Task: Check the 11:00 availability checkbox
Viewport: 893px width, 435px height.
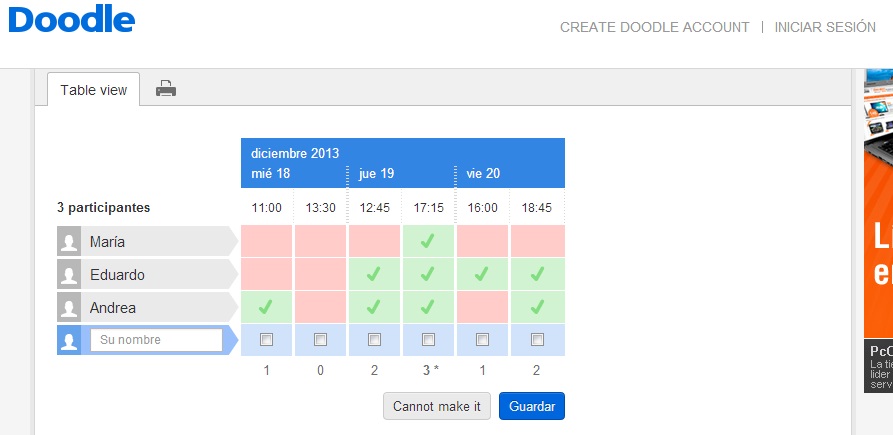Action: 266,340
